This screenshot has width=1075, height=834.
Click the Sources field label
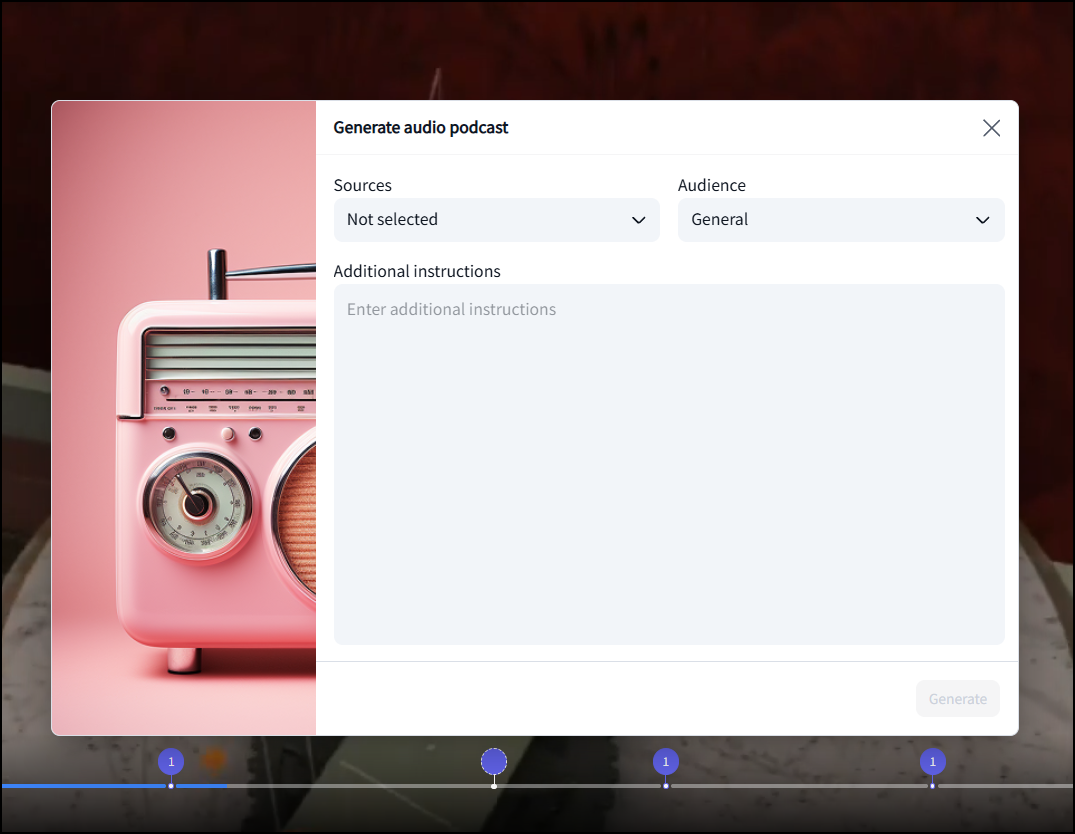(x=363, y=185)
